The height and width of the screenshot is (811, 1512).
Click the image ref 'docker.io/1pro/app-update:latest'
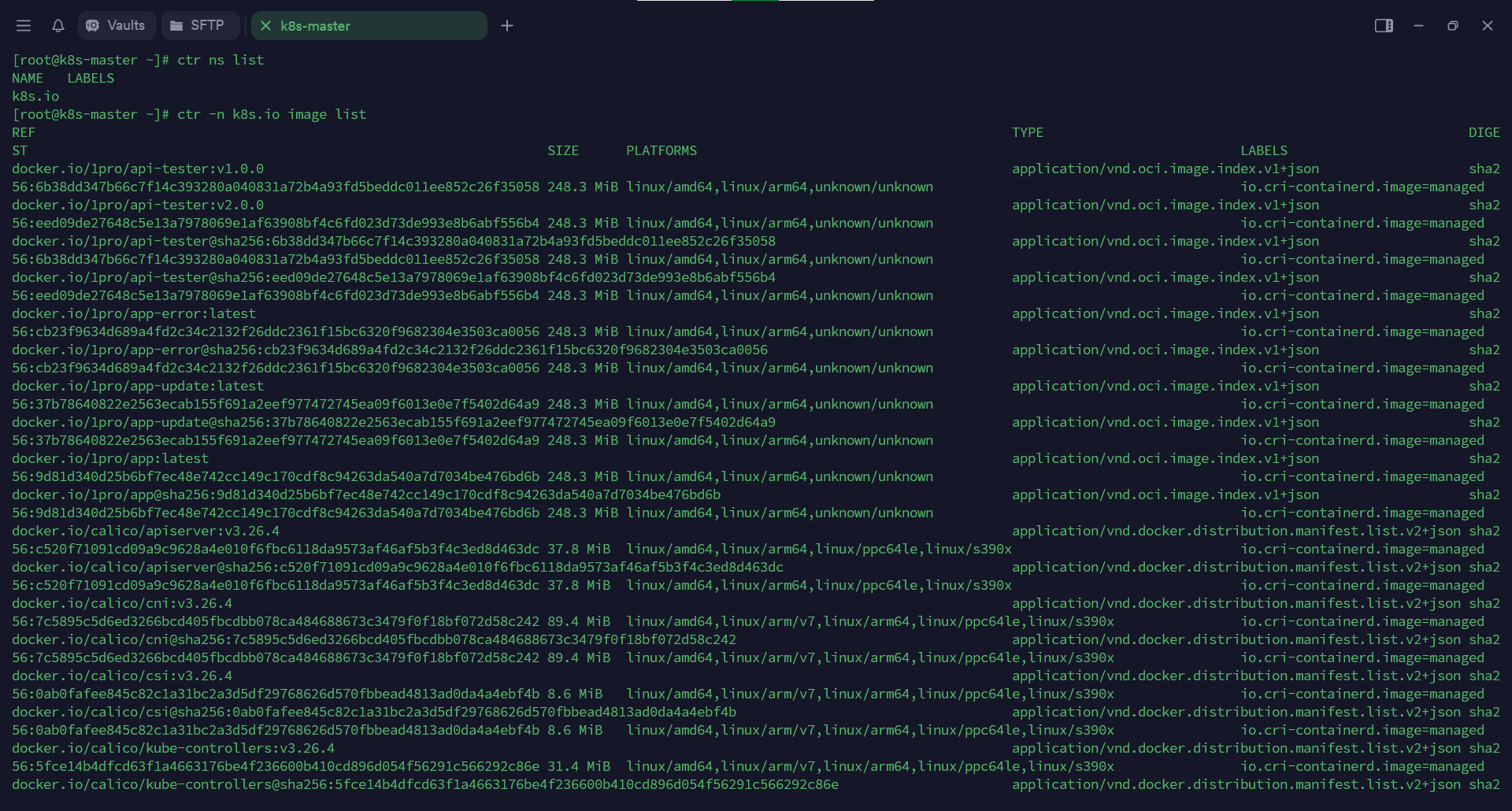coord(138,386)
